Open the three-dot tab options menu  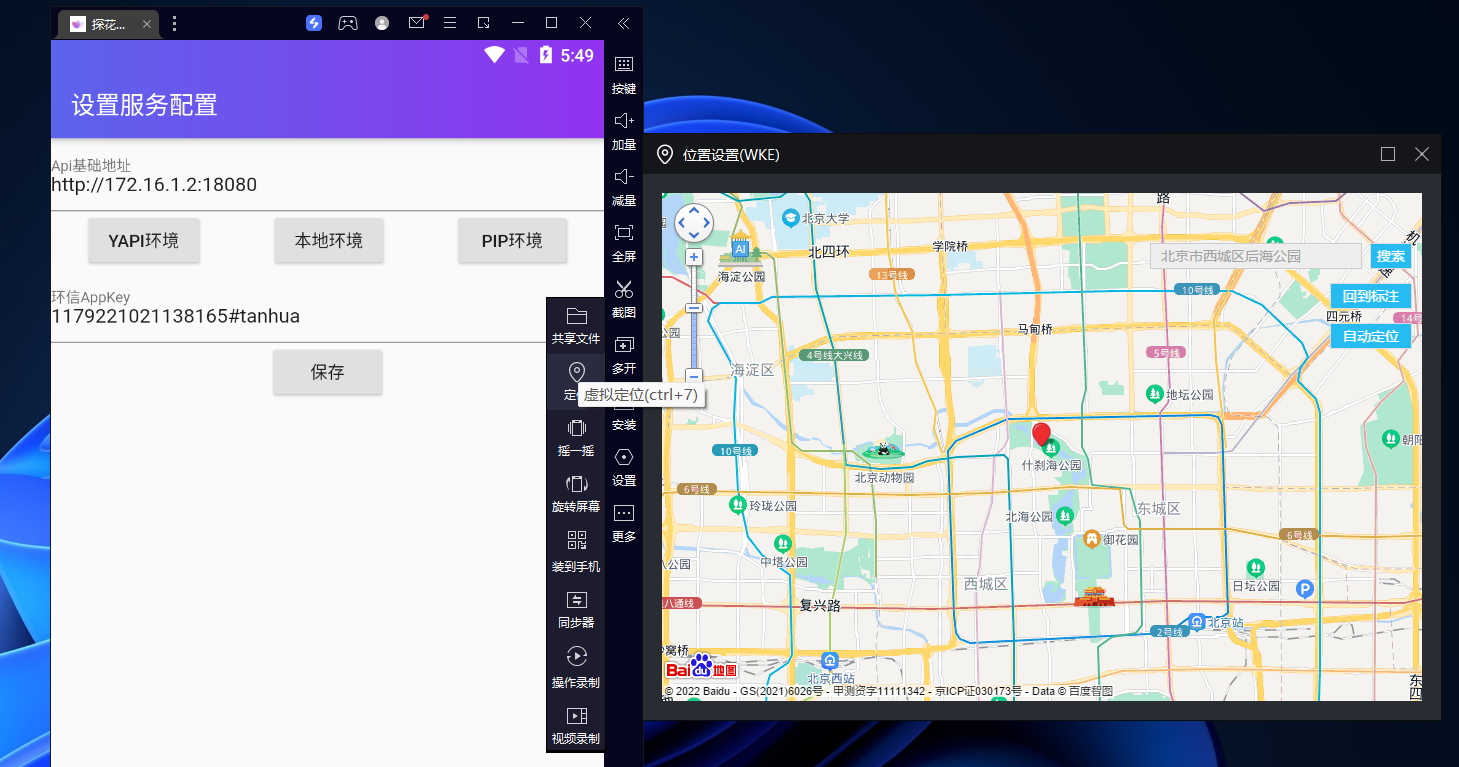pos(174,24)
